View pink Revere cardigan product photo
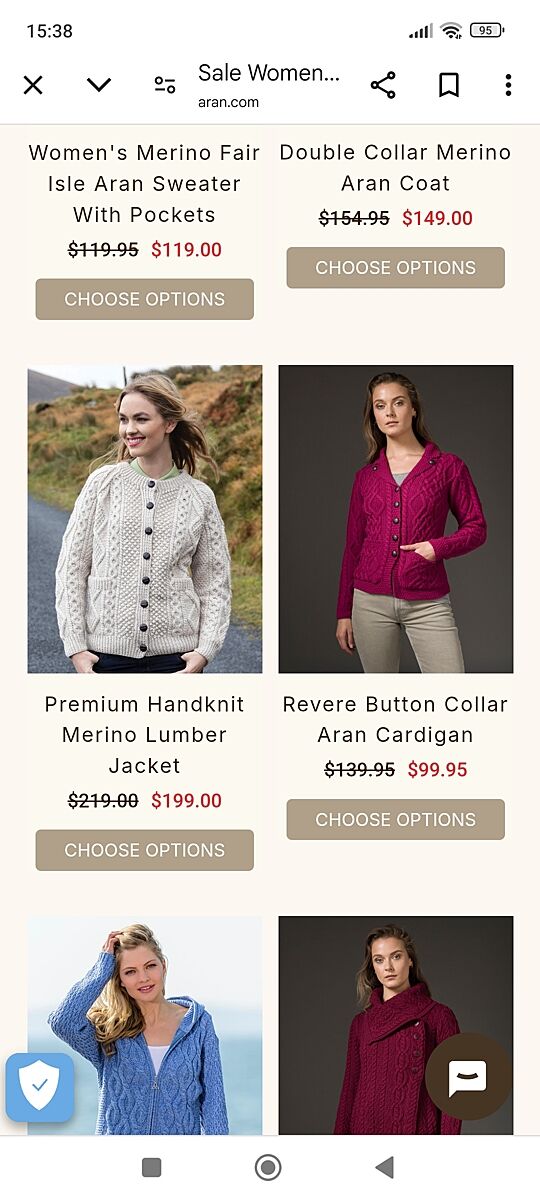The width and height of the screenshot is (540, 1200). 396,519
